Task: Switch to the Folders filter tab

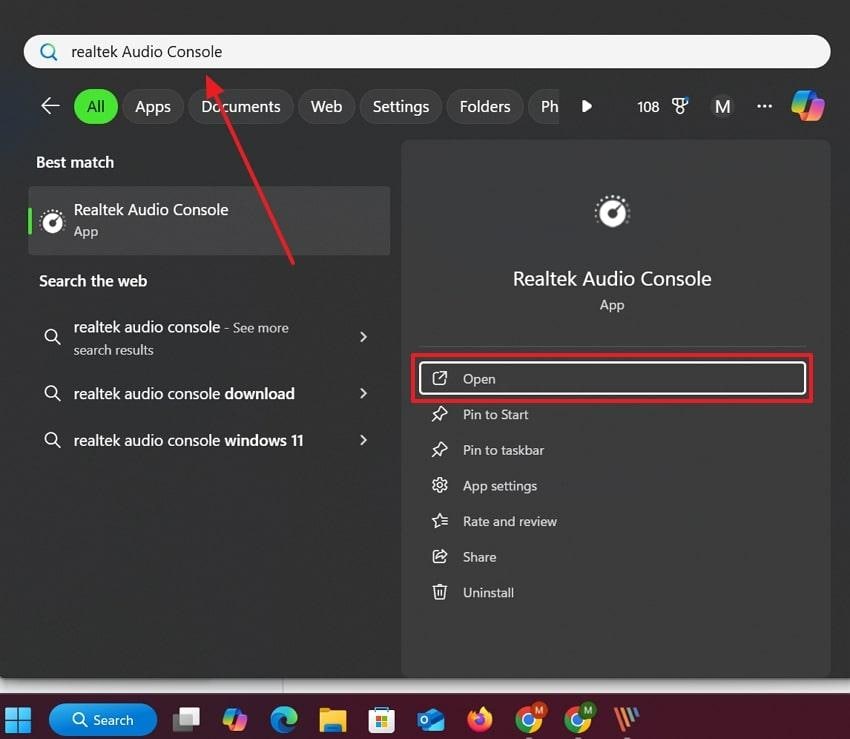Action: tap(485, 106)
